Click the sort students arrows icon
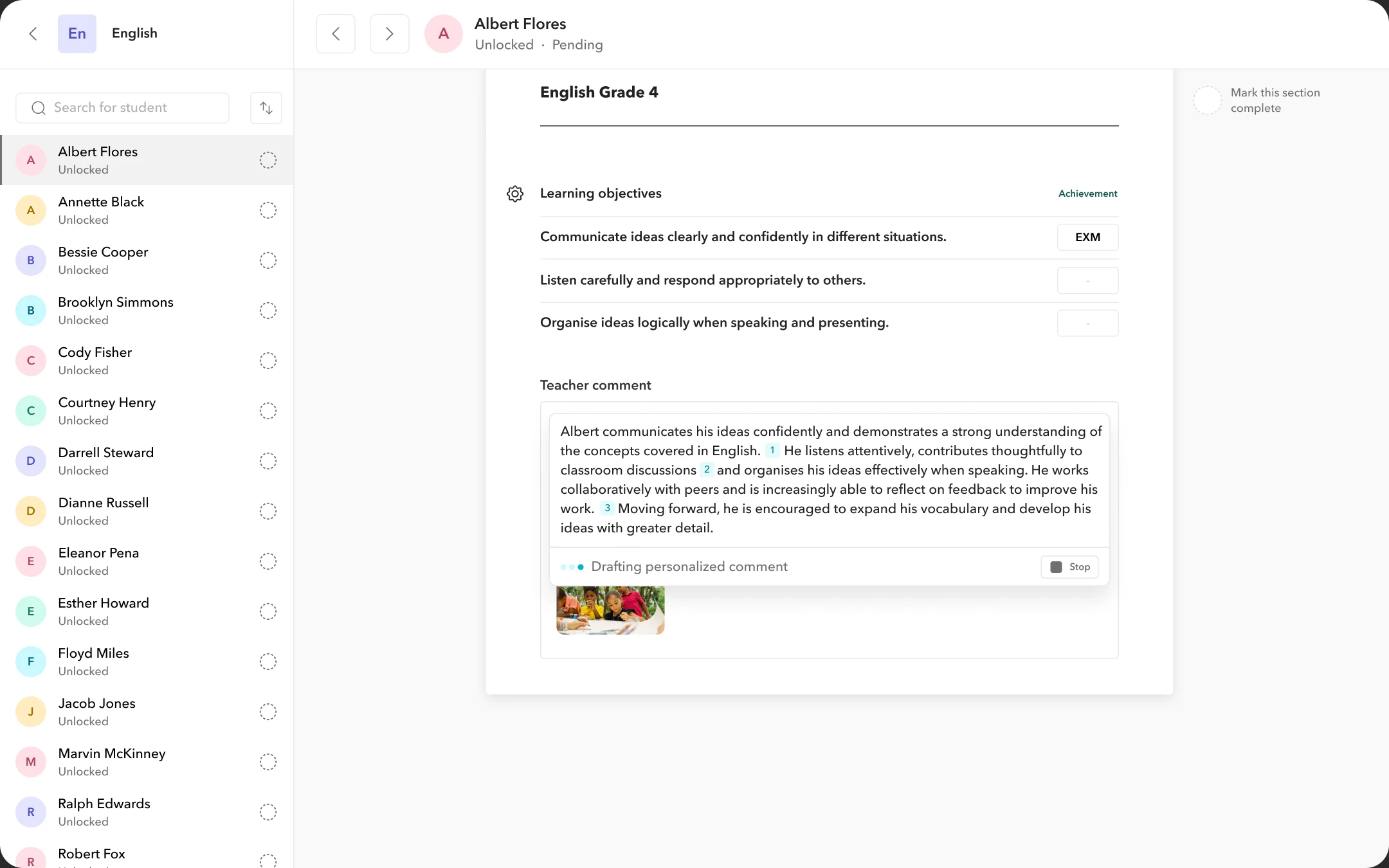 coord(266,108)
